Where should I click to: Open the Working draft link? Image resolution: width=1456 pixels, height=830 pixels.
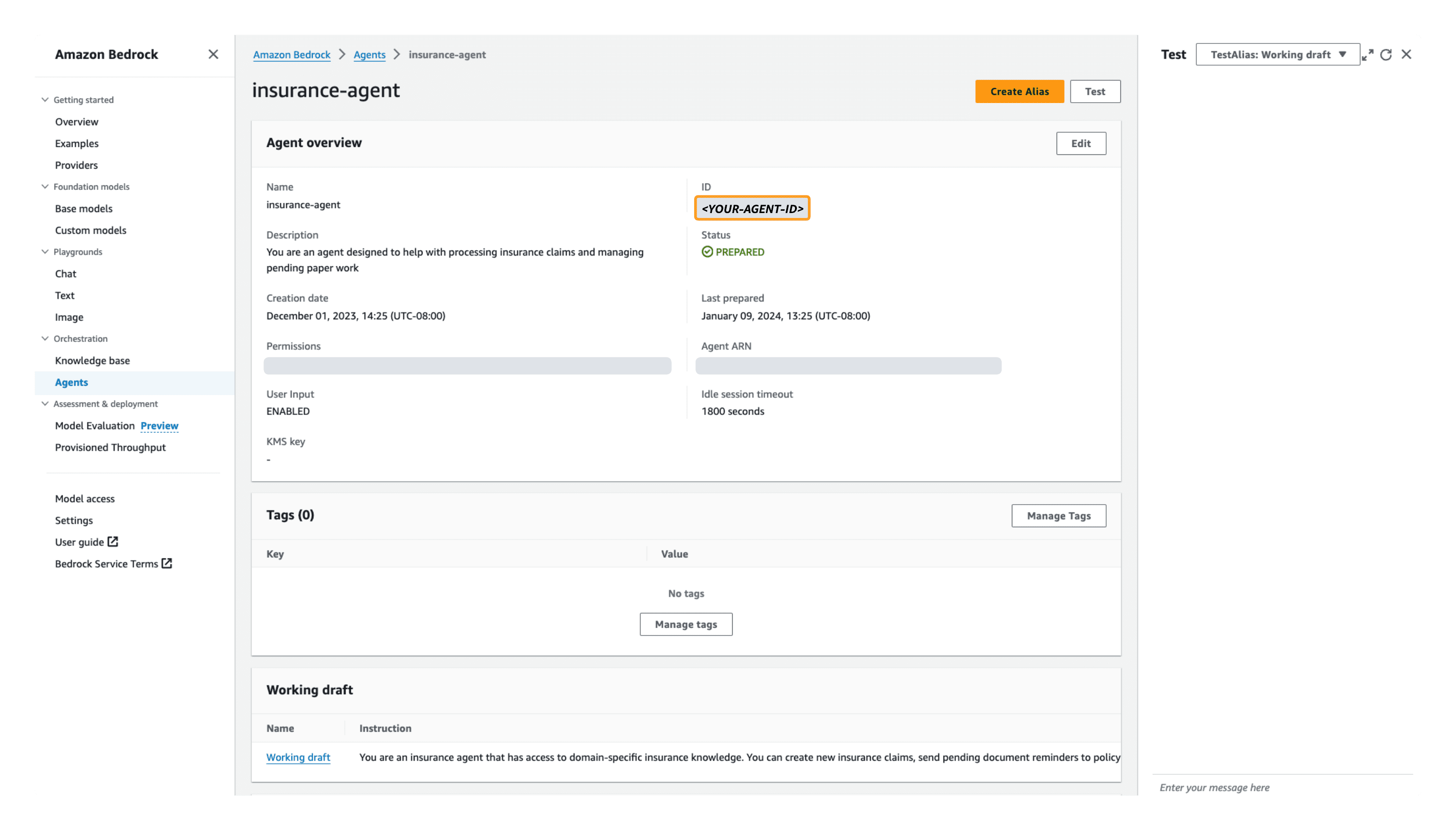pos(298,757)
